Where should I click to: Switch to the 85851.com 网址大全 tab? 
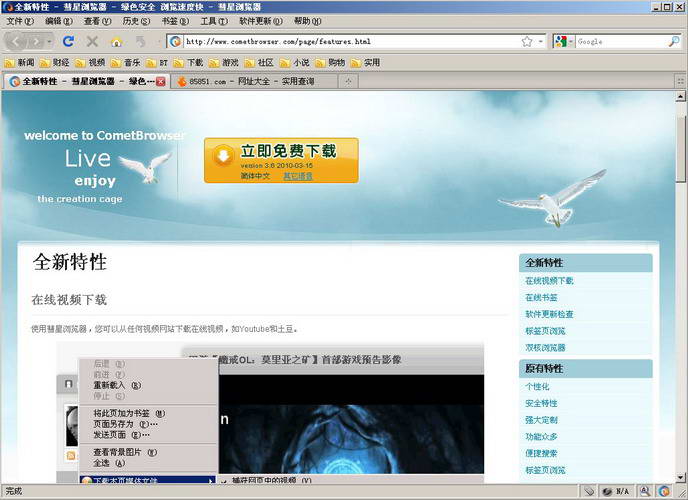point(254,82)
